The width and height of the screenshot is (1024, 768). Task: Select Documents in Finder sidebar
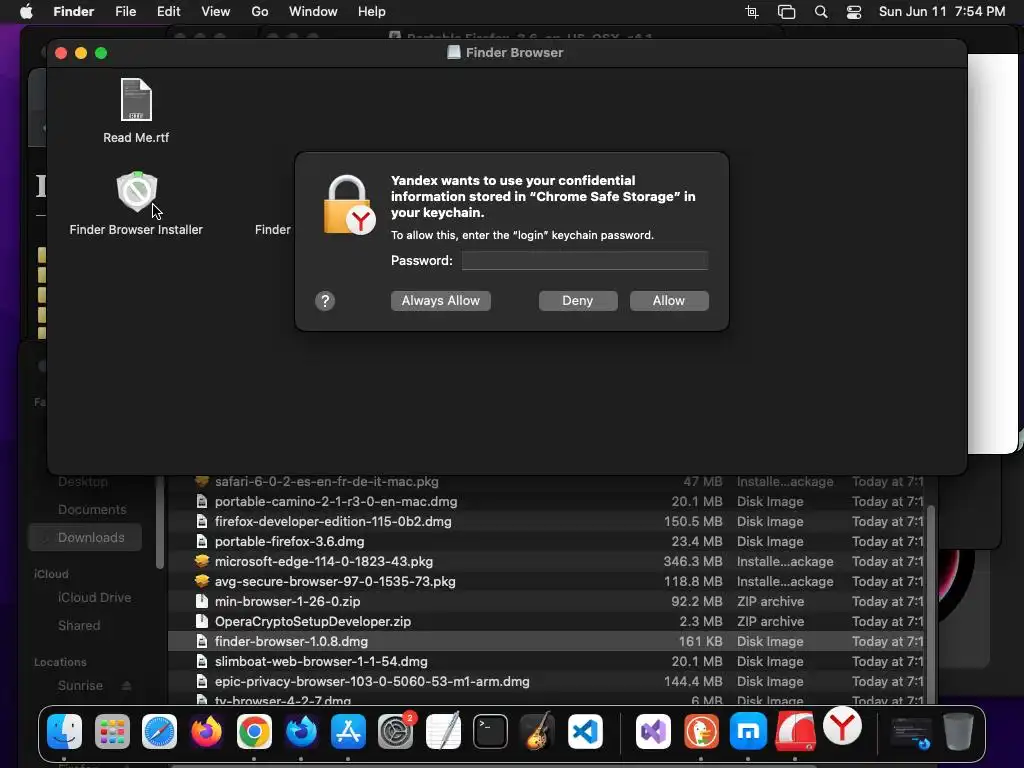point(92,509)
